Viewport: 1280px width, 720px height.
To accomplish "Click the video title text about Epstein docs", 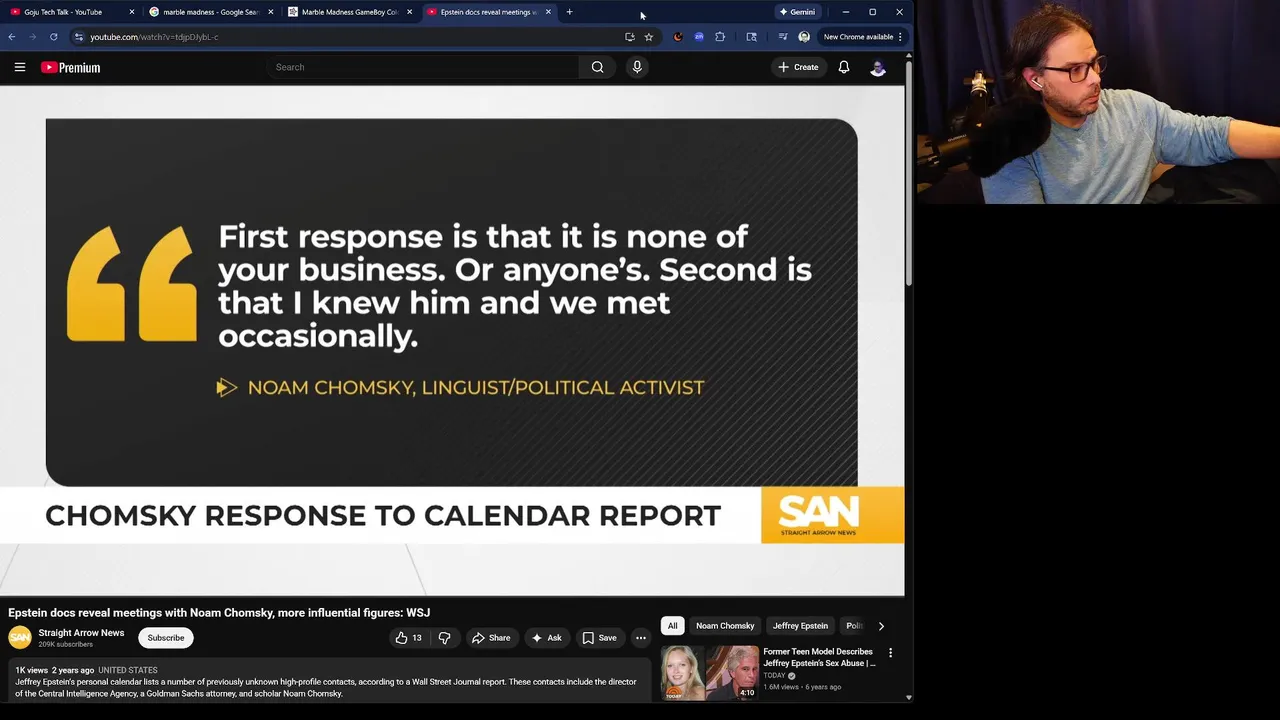I will [x=219, y=613].
